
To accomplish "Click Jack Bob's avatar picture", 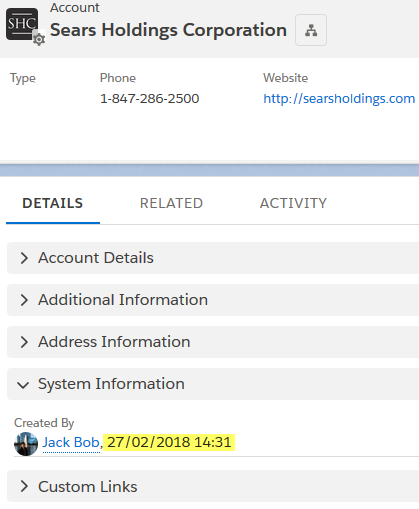I will (x=26, y=444).
